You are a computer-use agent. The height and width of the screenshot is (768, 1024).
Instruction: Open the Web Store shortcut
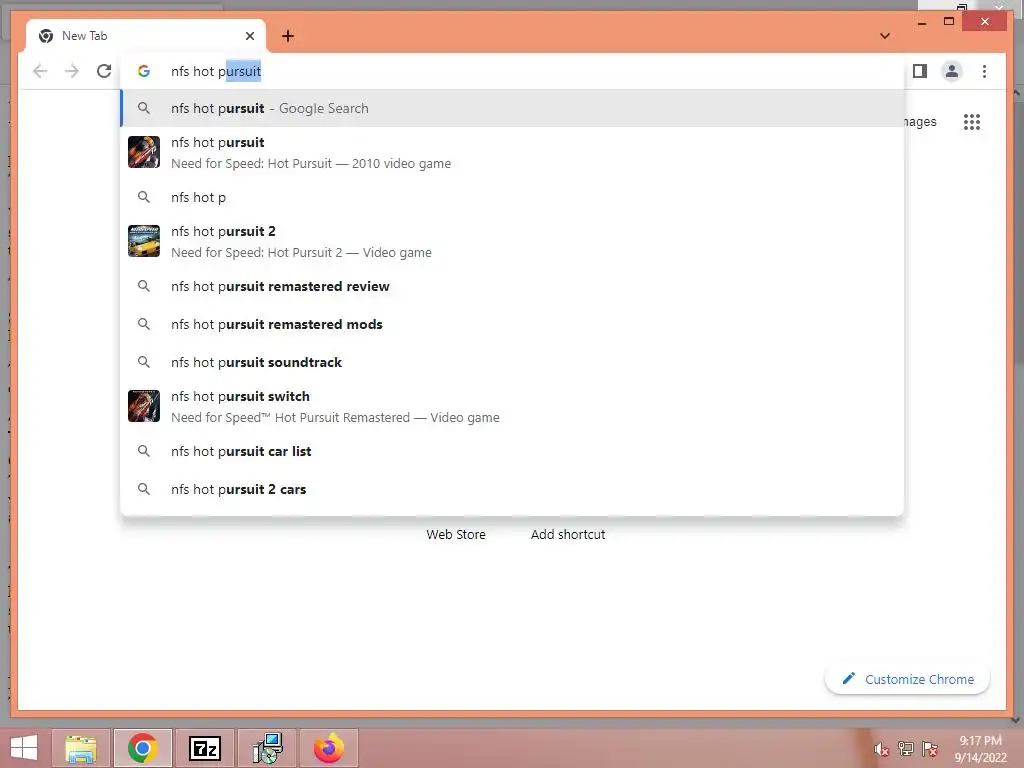tap(456, 534)
